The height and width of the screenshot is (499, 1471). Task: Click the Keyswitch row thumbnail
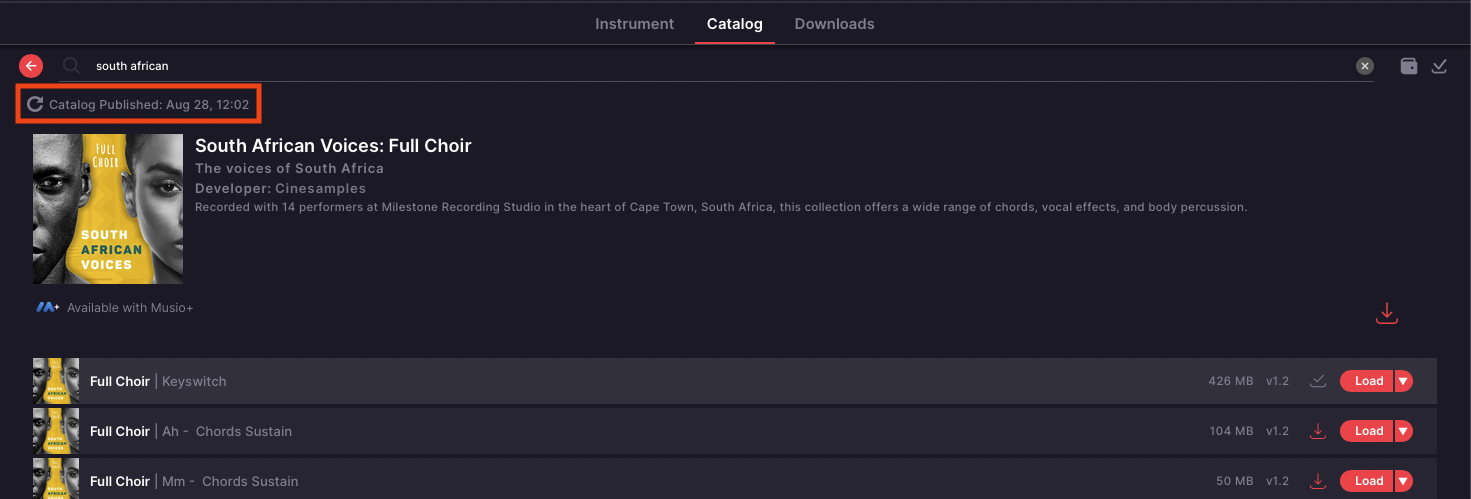point(56,381)
